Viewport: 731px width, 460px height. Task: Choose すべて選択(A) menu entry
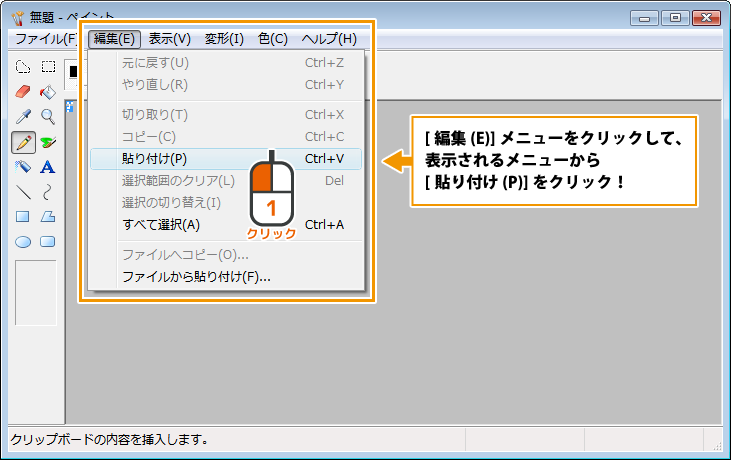(226, 225)
